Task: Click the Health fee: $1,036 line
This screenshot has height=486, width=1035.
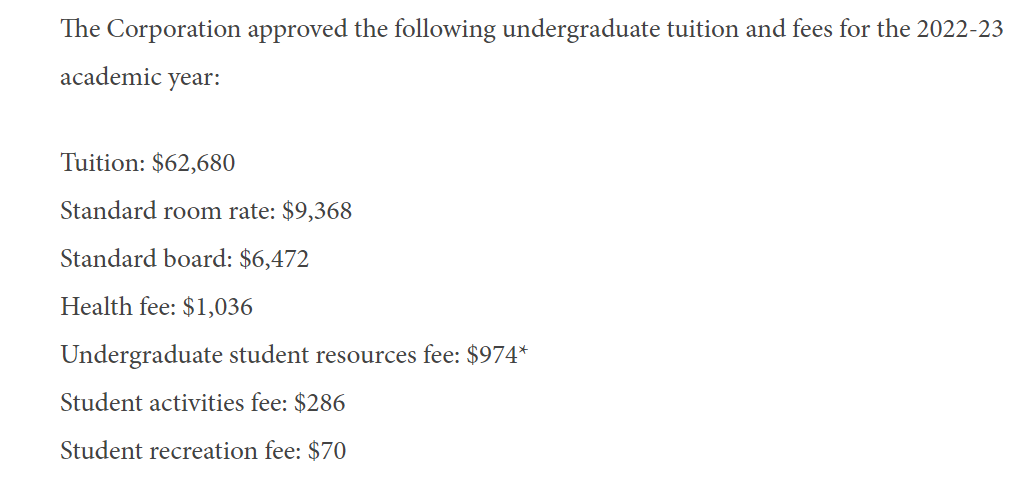Action: (156, 307)
